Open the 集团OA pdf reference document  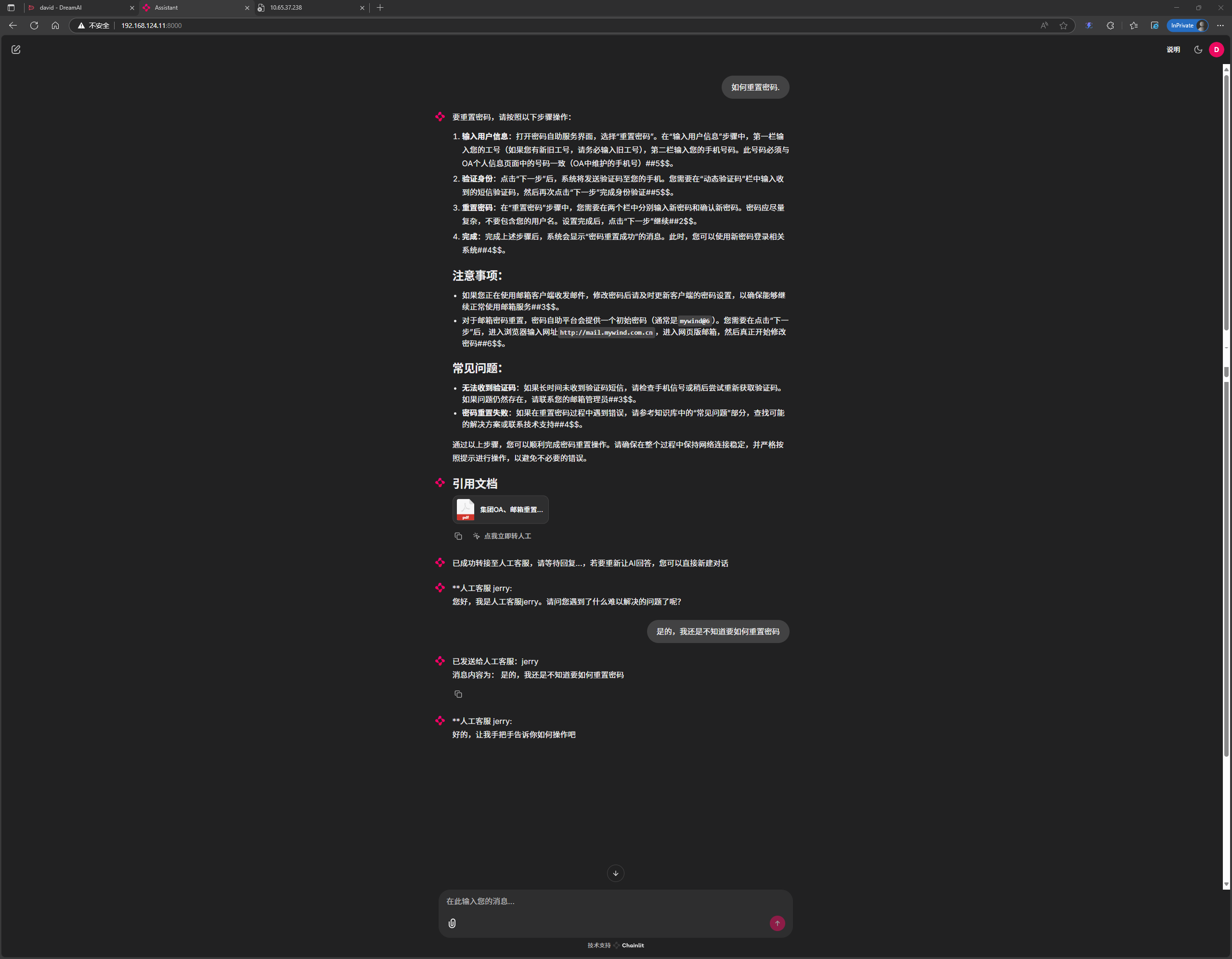pyautogui.click(x=500, y=510)
